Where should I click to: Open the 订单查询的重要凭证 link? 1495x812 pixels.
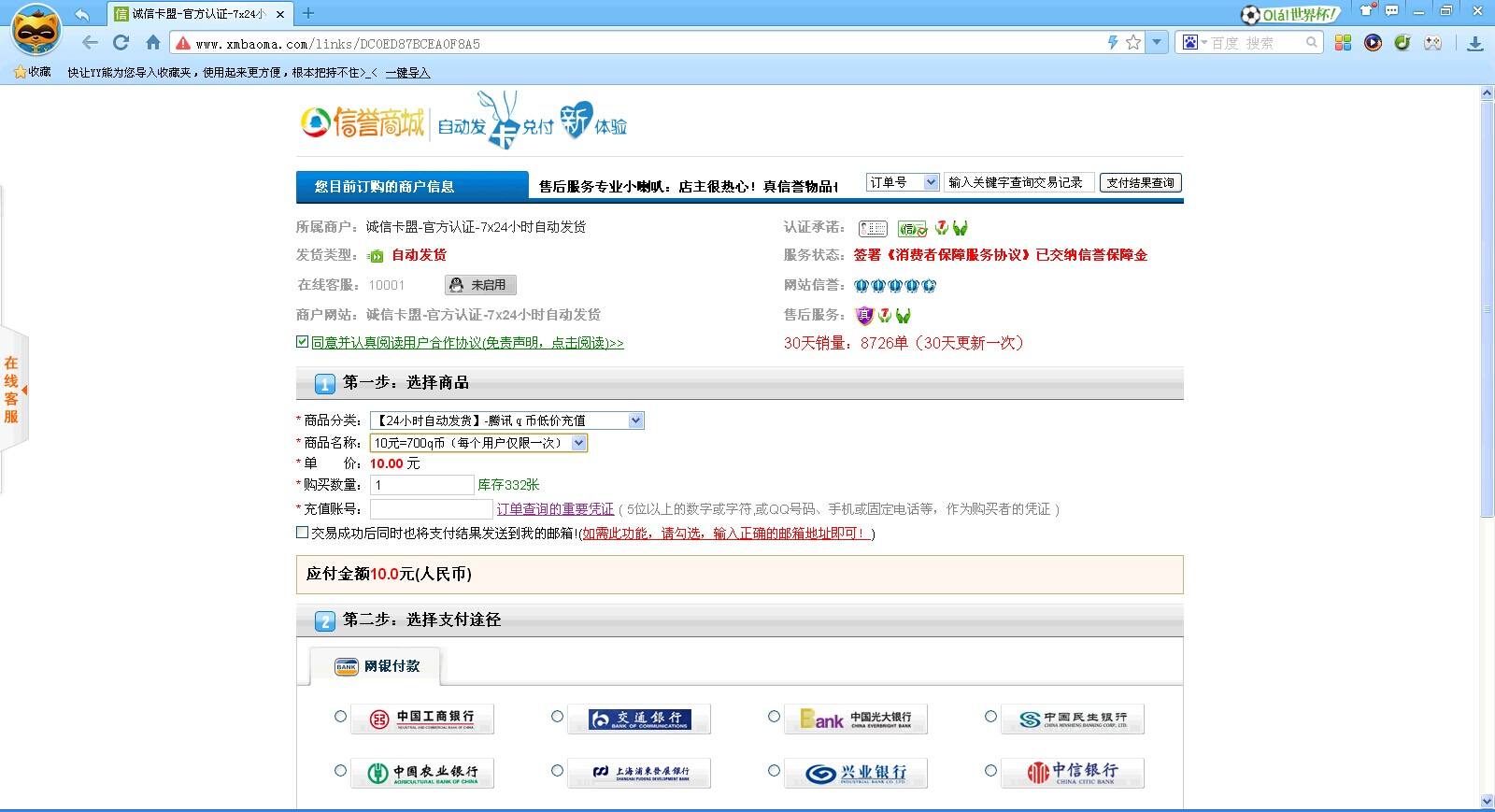(x=555, y=509)
